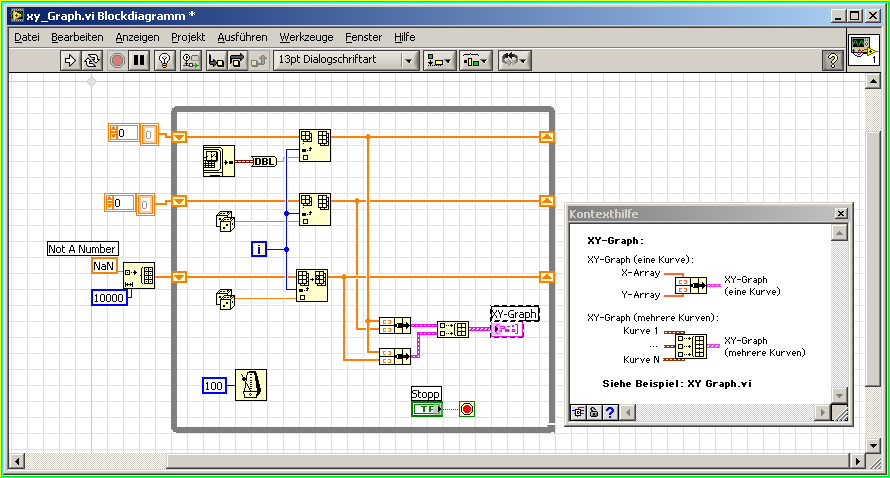This screenshot has width=890, height=478.
Task: Select the XY-Graph indicator terminal
Action: click(x=507, y=329)
